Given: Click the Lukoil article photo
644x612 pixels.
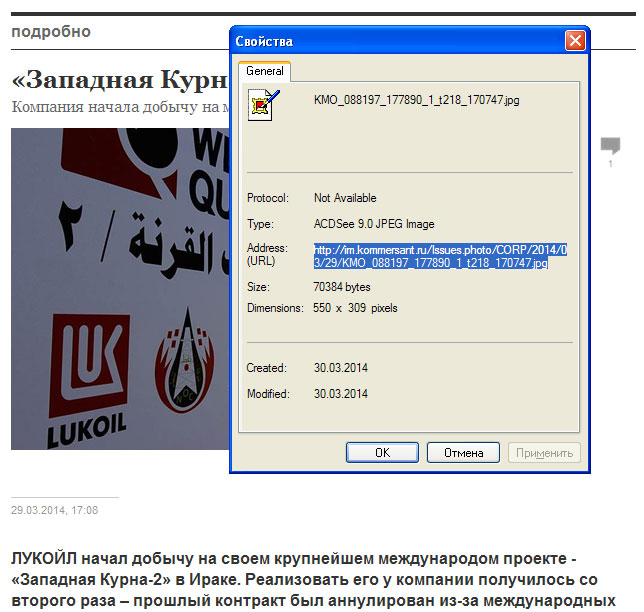Looking at the screenshot, I should (x=120, y=289).
